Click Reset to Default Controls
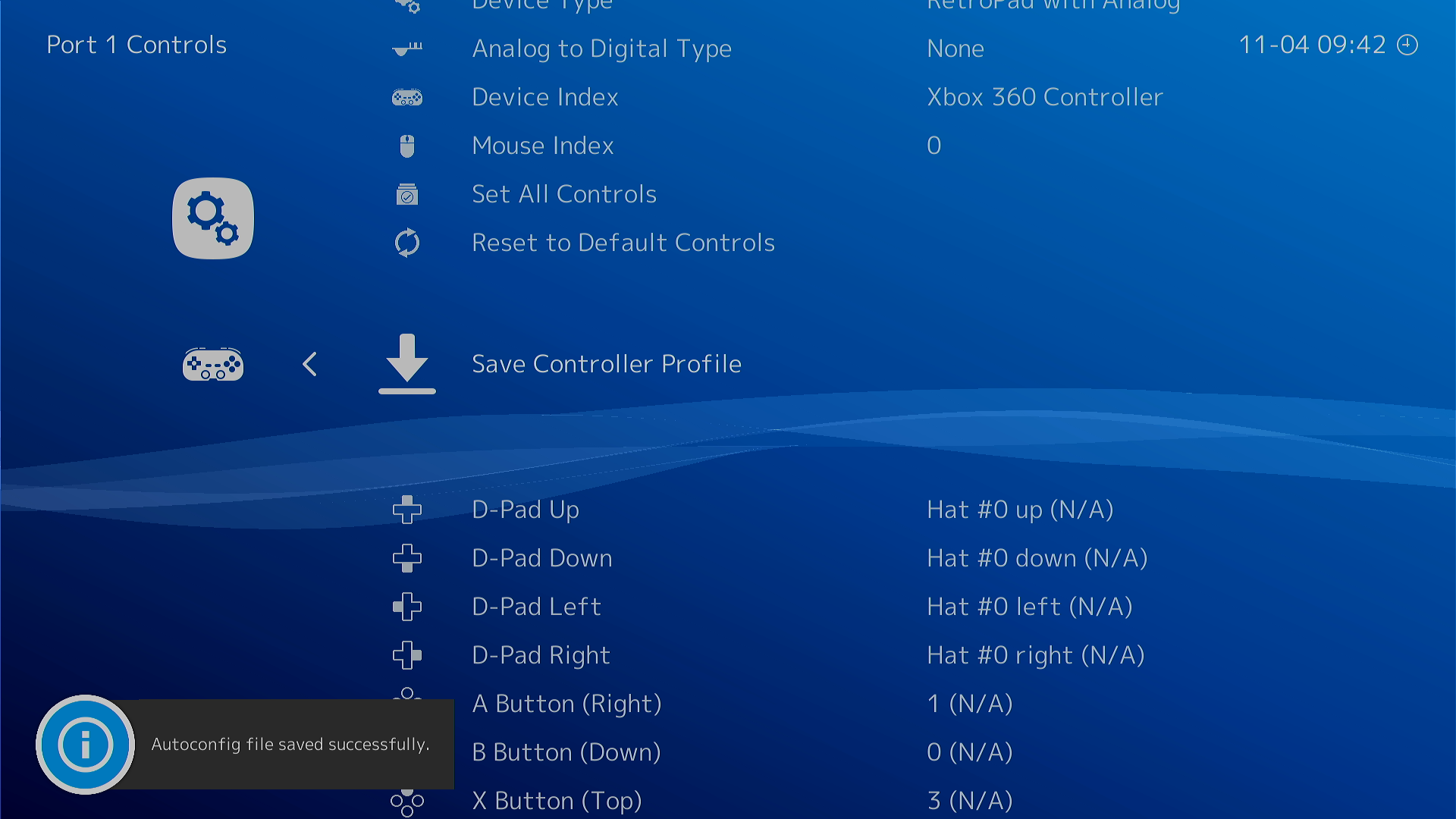The image size is (1456, 819). coord(623,243)
